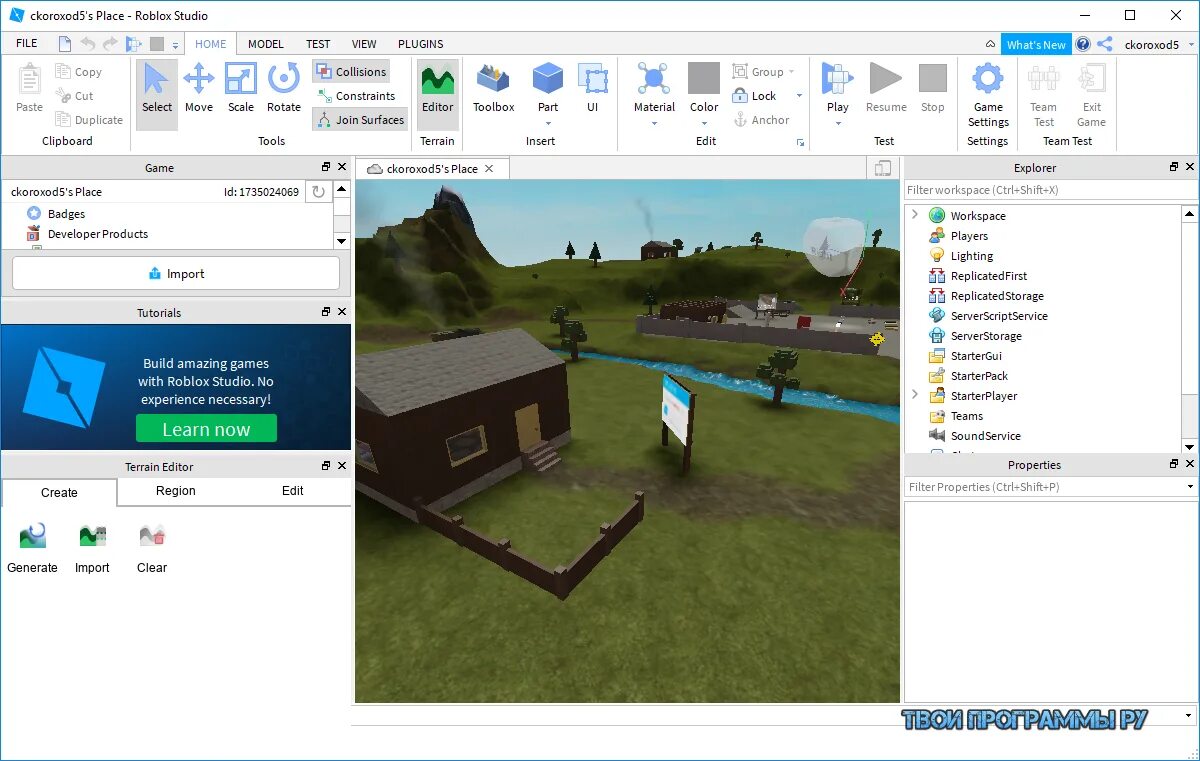Toggle Constraints option
The height and width of the screenshot is (761, 1200).
[356, 96]
